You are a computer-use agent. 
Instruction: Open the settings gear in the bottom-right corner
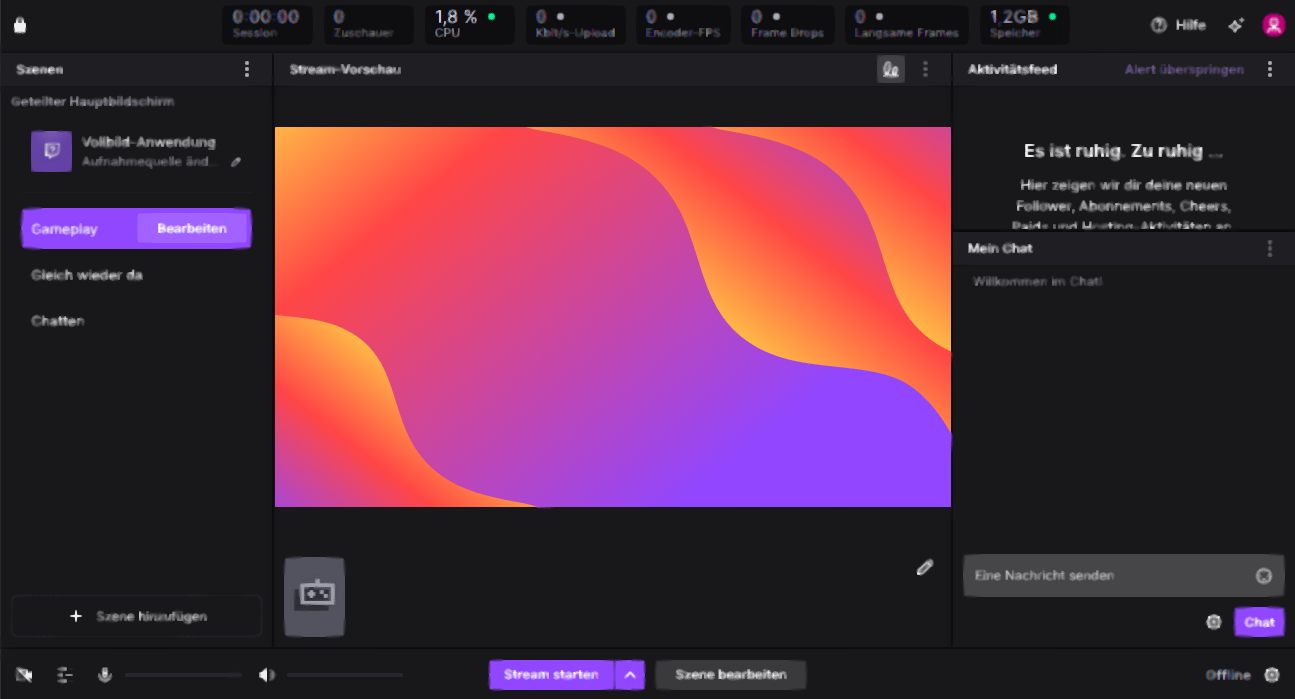1272,675
